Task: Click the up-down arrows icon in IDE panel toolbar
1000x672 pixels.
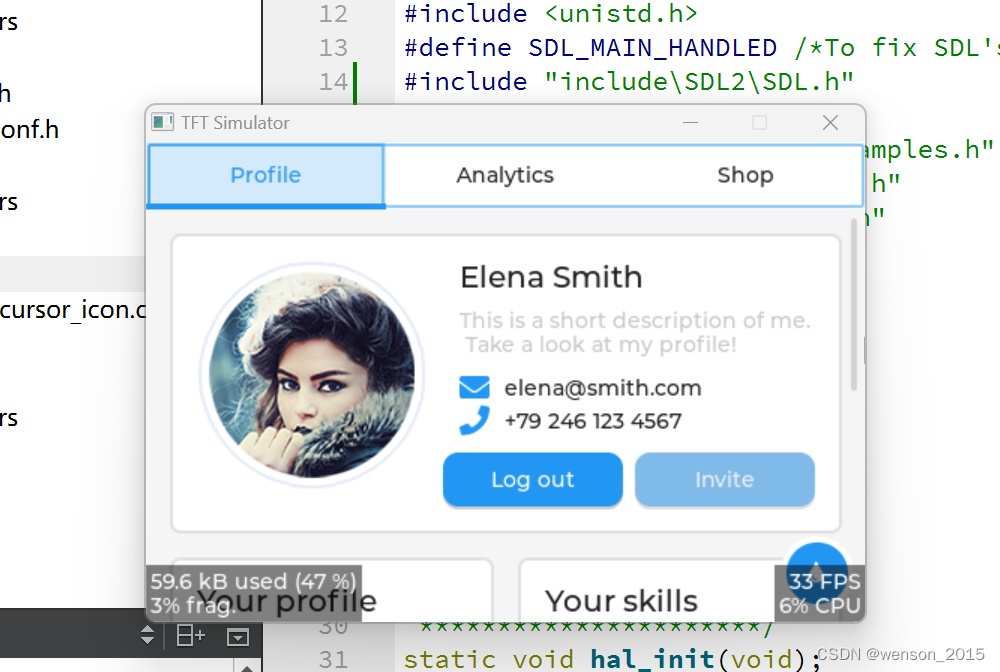Action: (x=147, y=635)
